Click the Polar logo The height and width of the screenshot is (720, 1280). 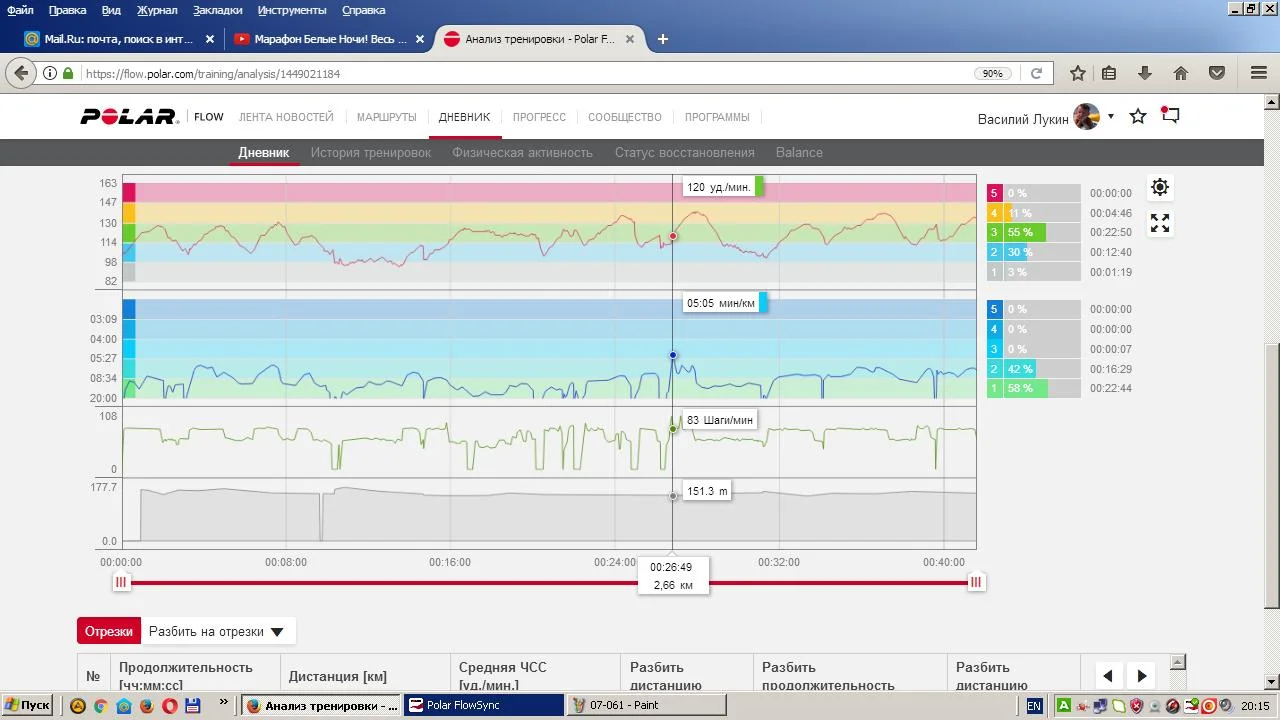pos(129,117)
